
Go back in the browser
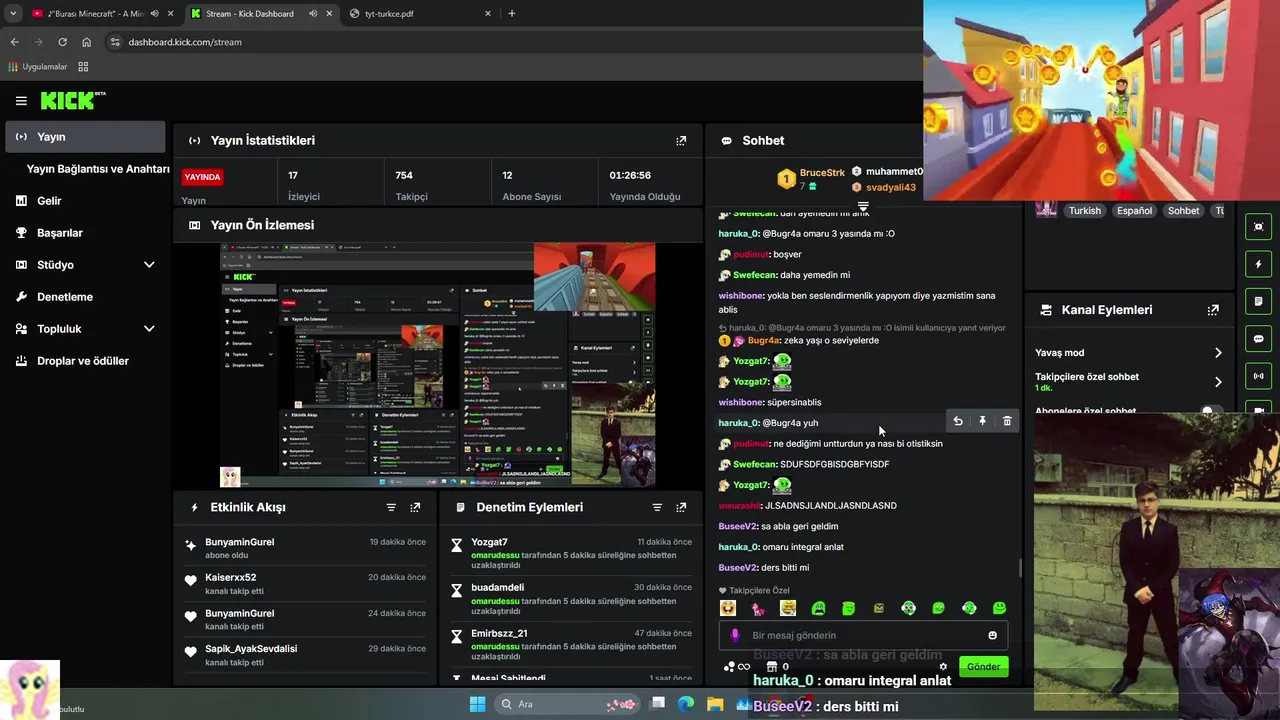(15, 42)
